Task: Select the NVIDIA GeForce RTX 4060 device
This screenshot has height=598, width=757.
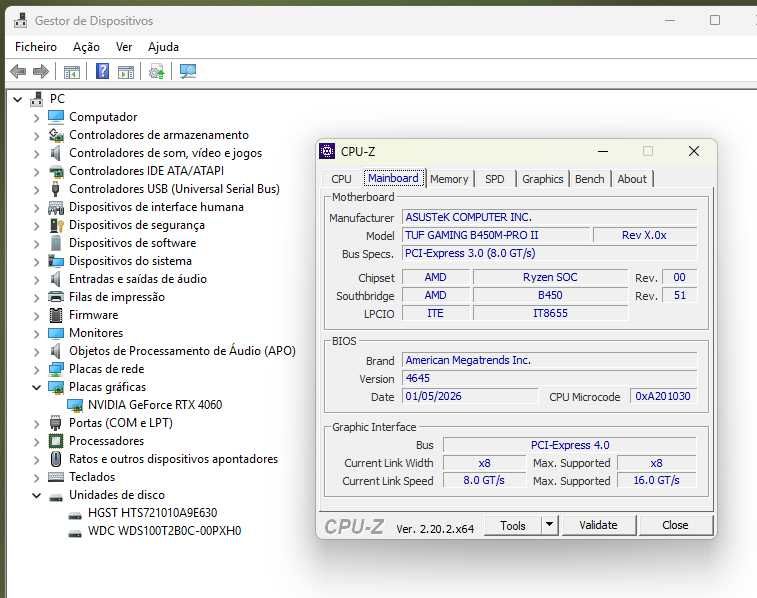Action: 155,404
